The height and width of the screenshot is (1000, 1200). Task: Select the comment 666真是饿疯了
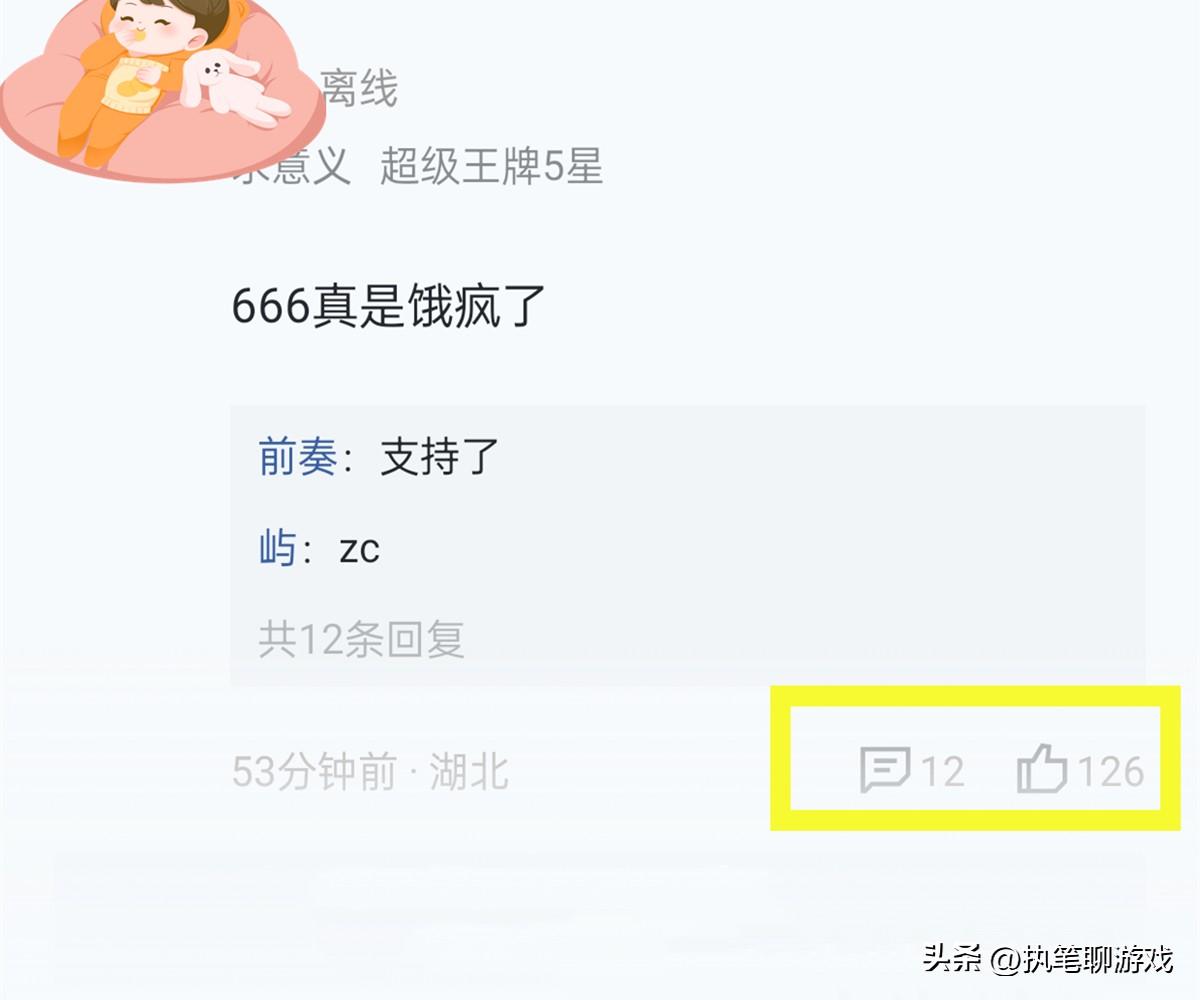tap(389, 305)
